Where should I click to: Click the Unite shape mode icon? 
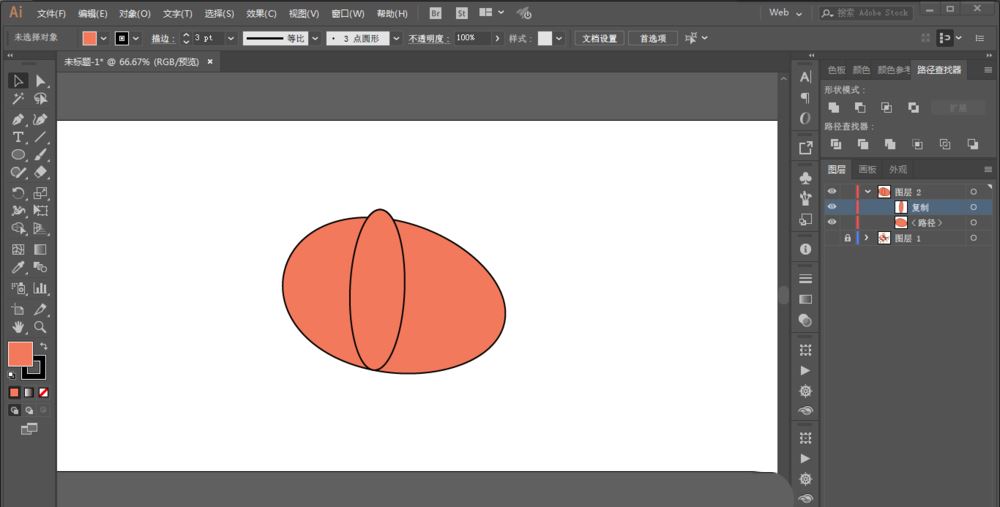[833, 107]
